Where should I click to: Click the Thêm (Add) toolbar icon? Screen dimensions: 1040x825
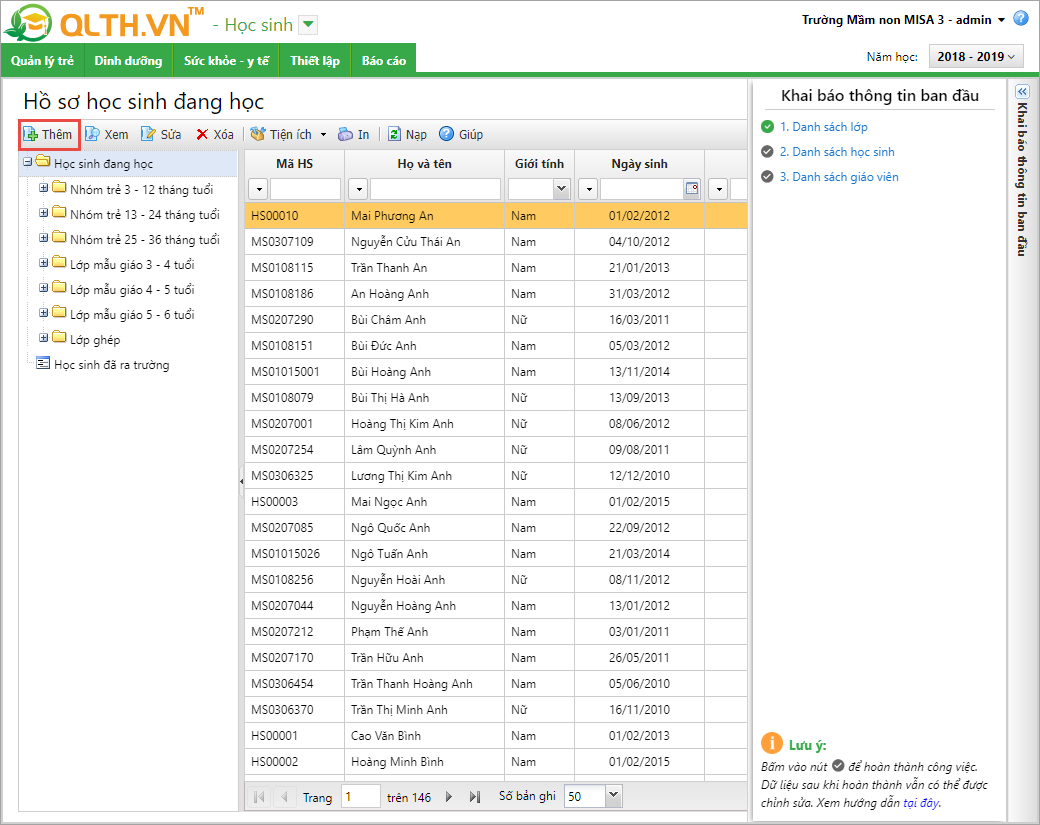31,134
